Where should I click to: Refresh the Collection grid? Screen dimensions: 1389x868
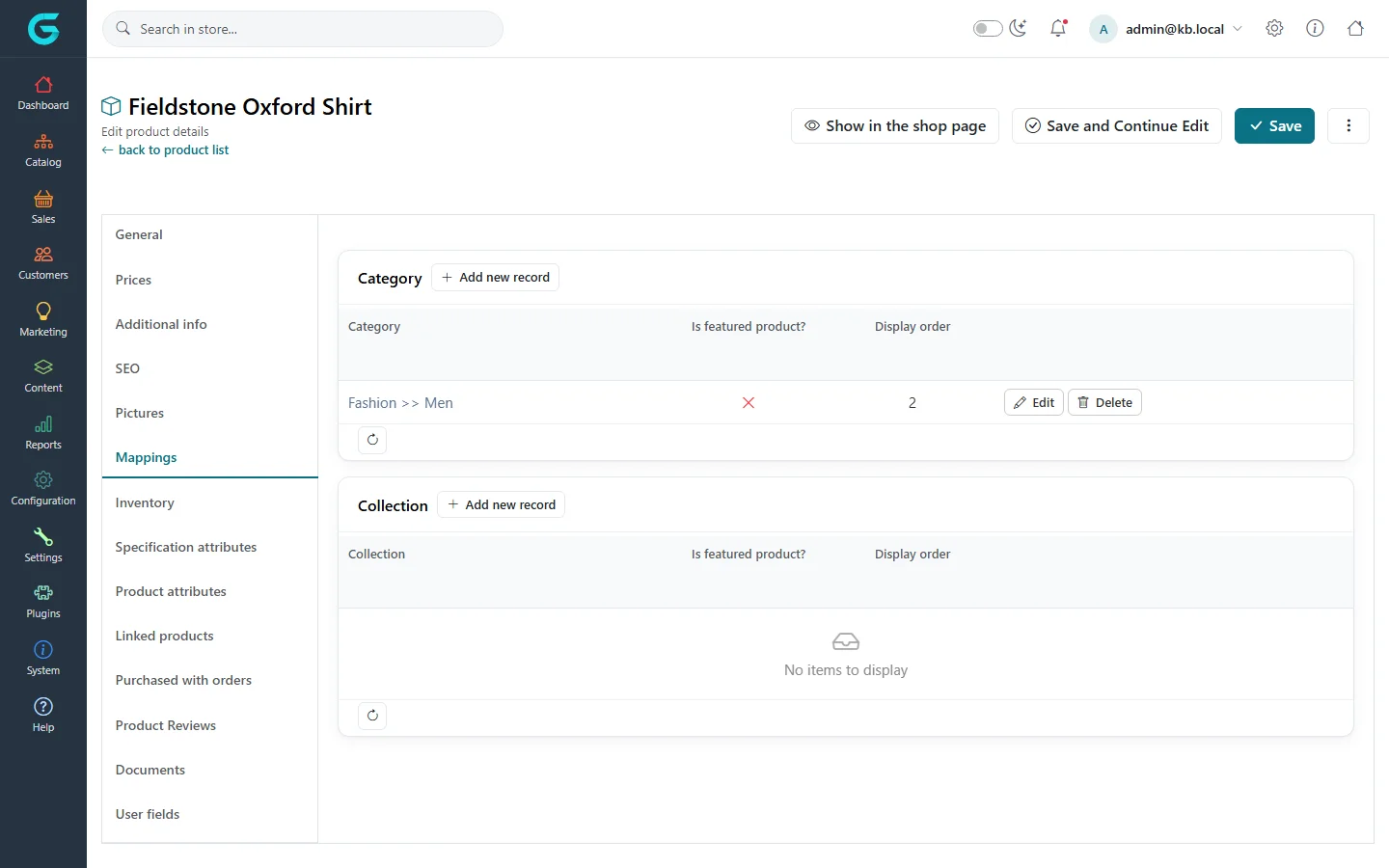coord(372,716)
